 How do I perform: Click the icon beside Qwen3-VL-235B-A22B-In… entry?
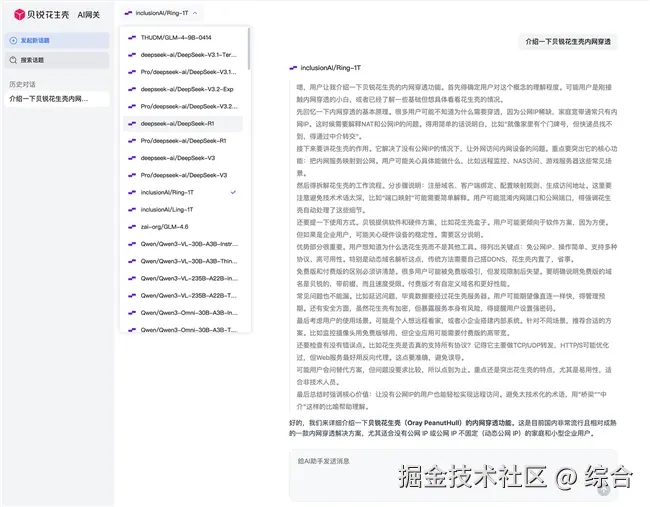coord(132,278)
